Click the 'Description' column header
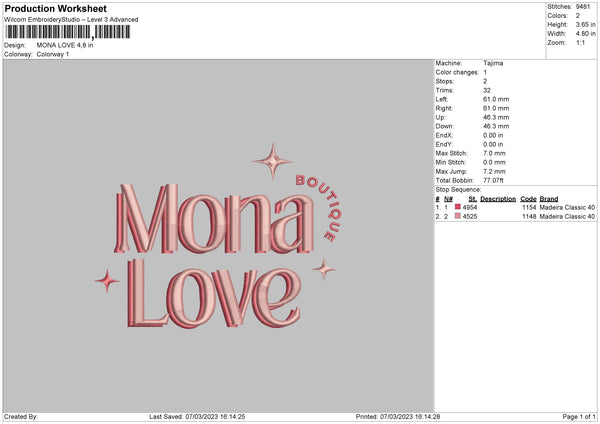 point(498,199)
